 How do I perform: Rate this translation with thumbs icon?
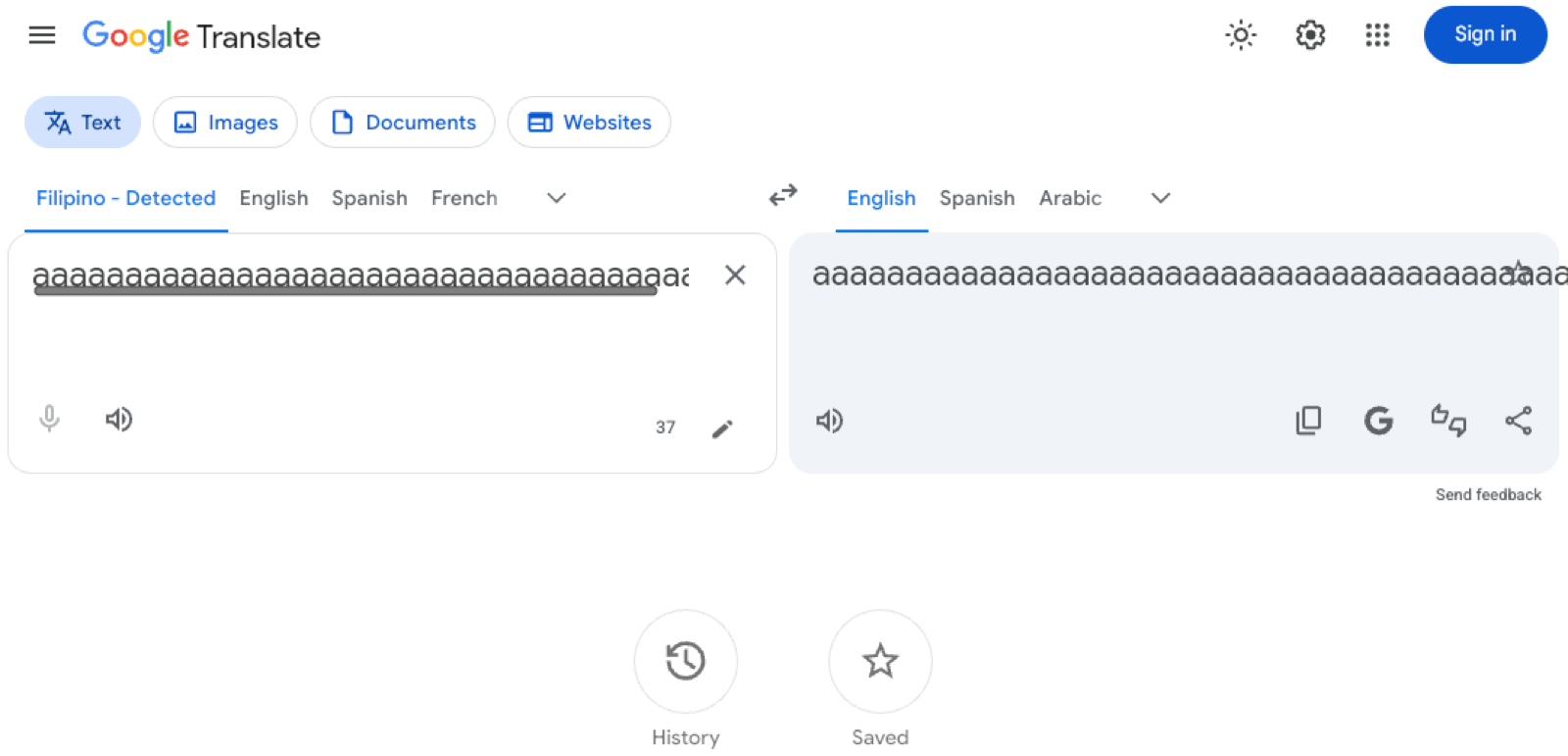[x=1448, y=421]
